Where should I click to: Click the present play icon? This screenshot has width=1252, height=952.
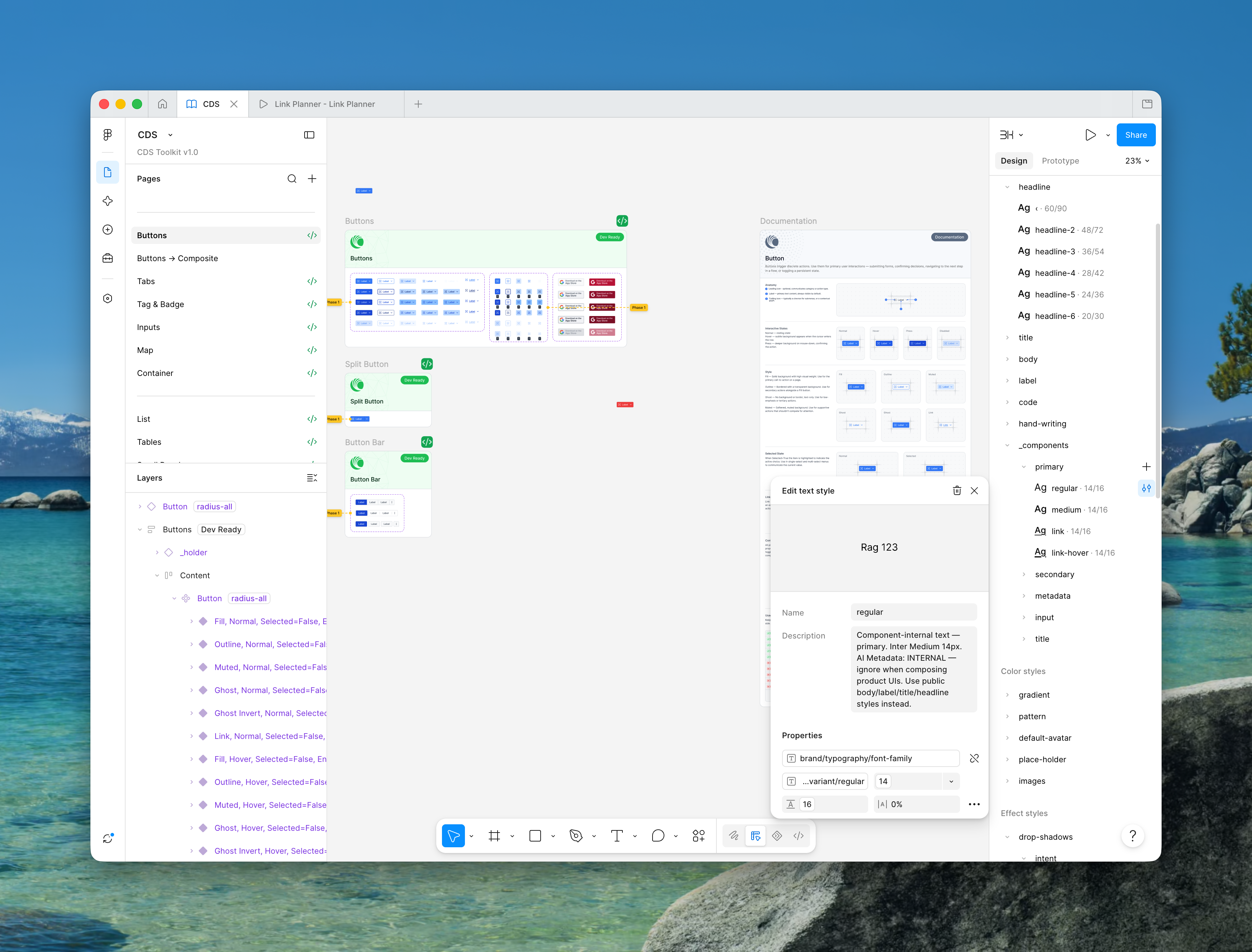[x=1090, y=136]
